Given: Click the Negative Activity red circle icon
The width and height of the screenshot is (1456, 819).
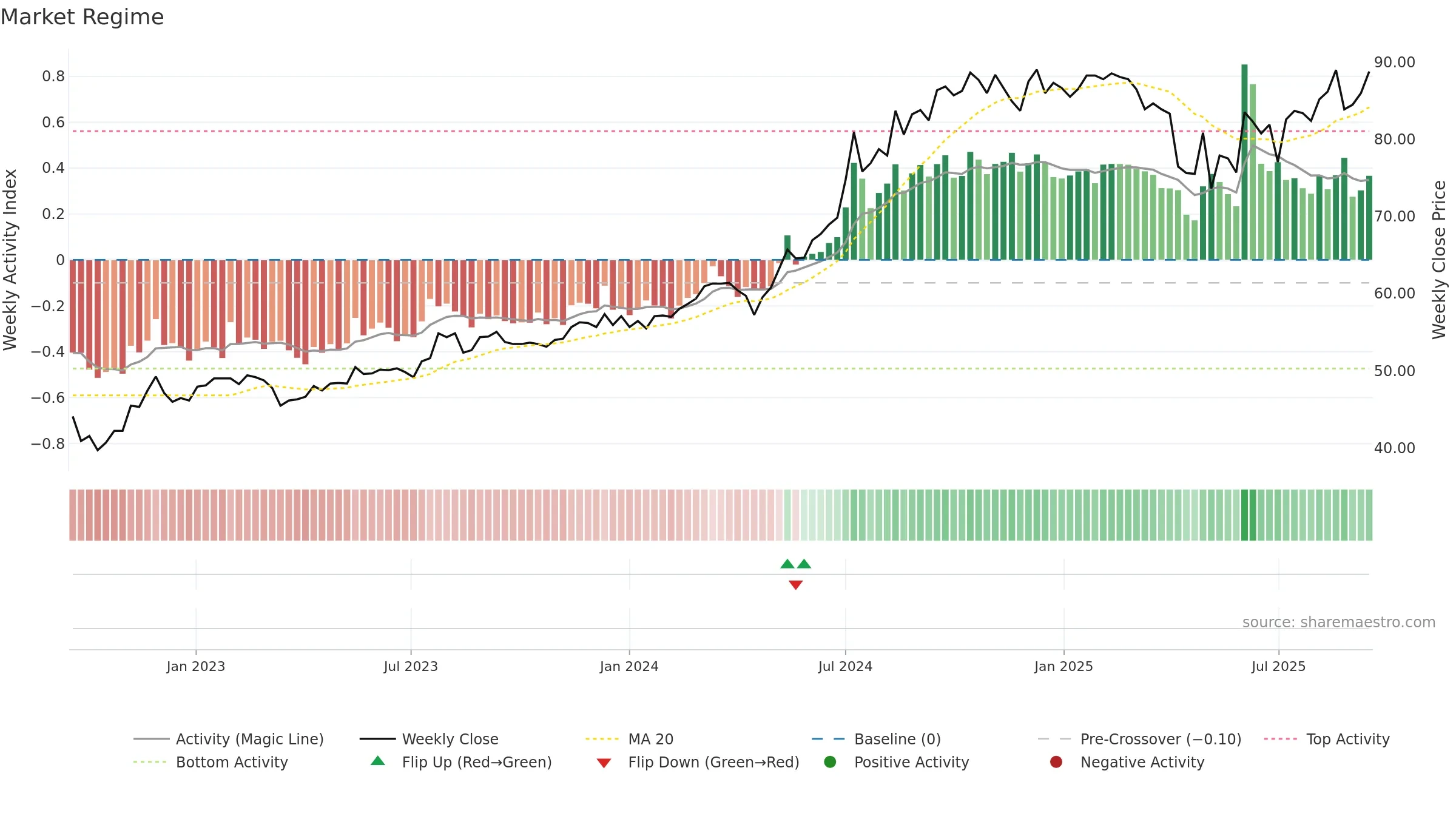Looking at the screenshot, I should pyautogui.click(x=1056, y=762).
